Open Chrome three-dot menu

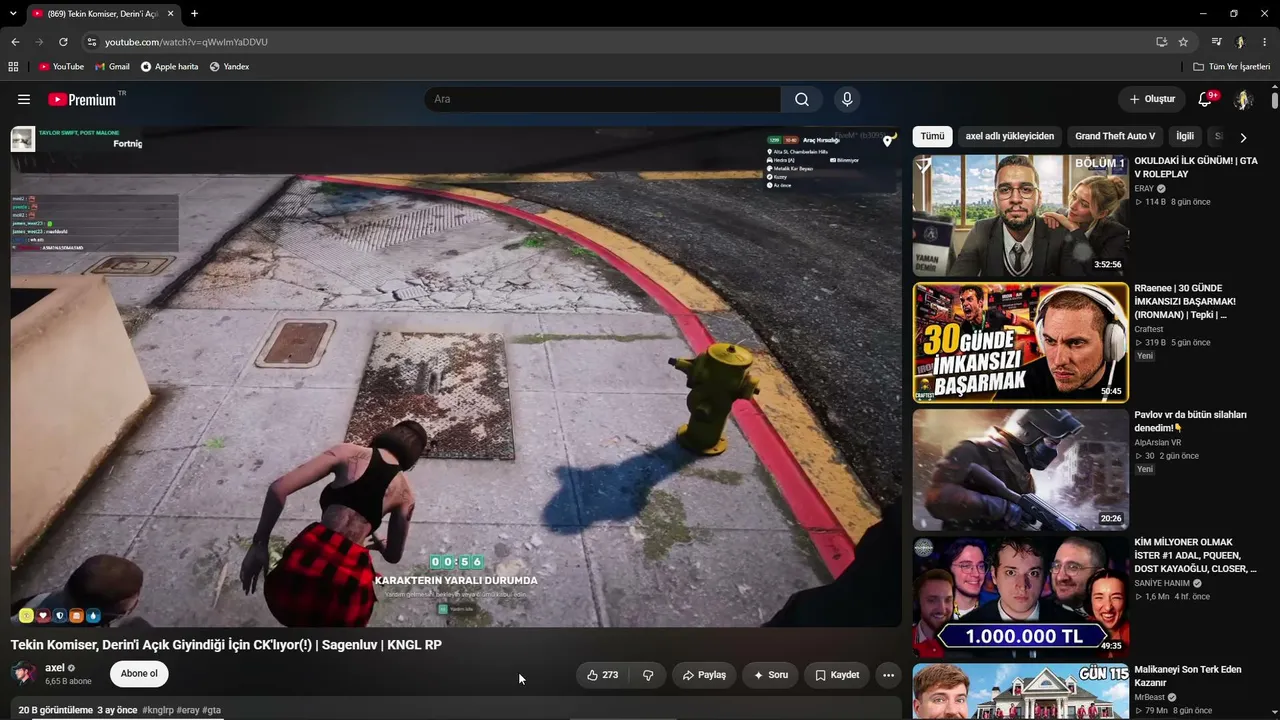(x=1265, y=42)
